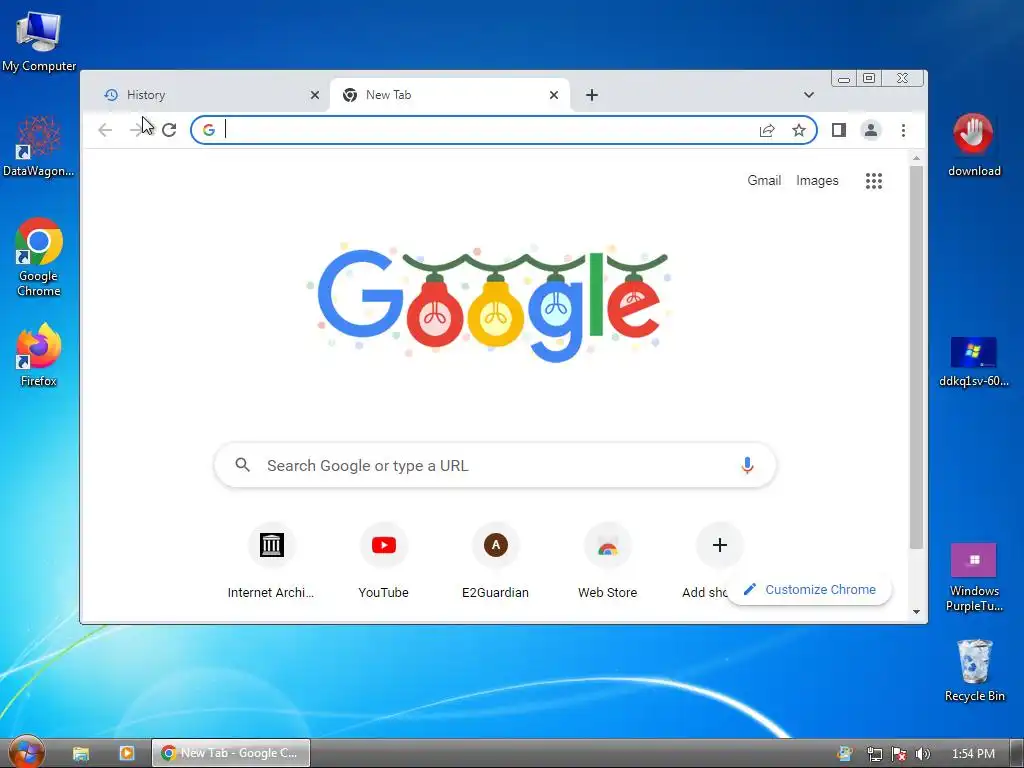The height and width of the screenshot is (768, 1024).
Task: Open the Google apps grid
Action: [x=874, y=181]
